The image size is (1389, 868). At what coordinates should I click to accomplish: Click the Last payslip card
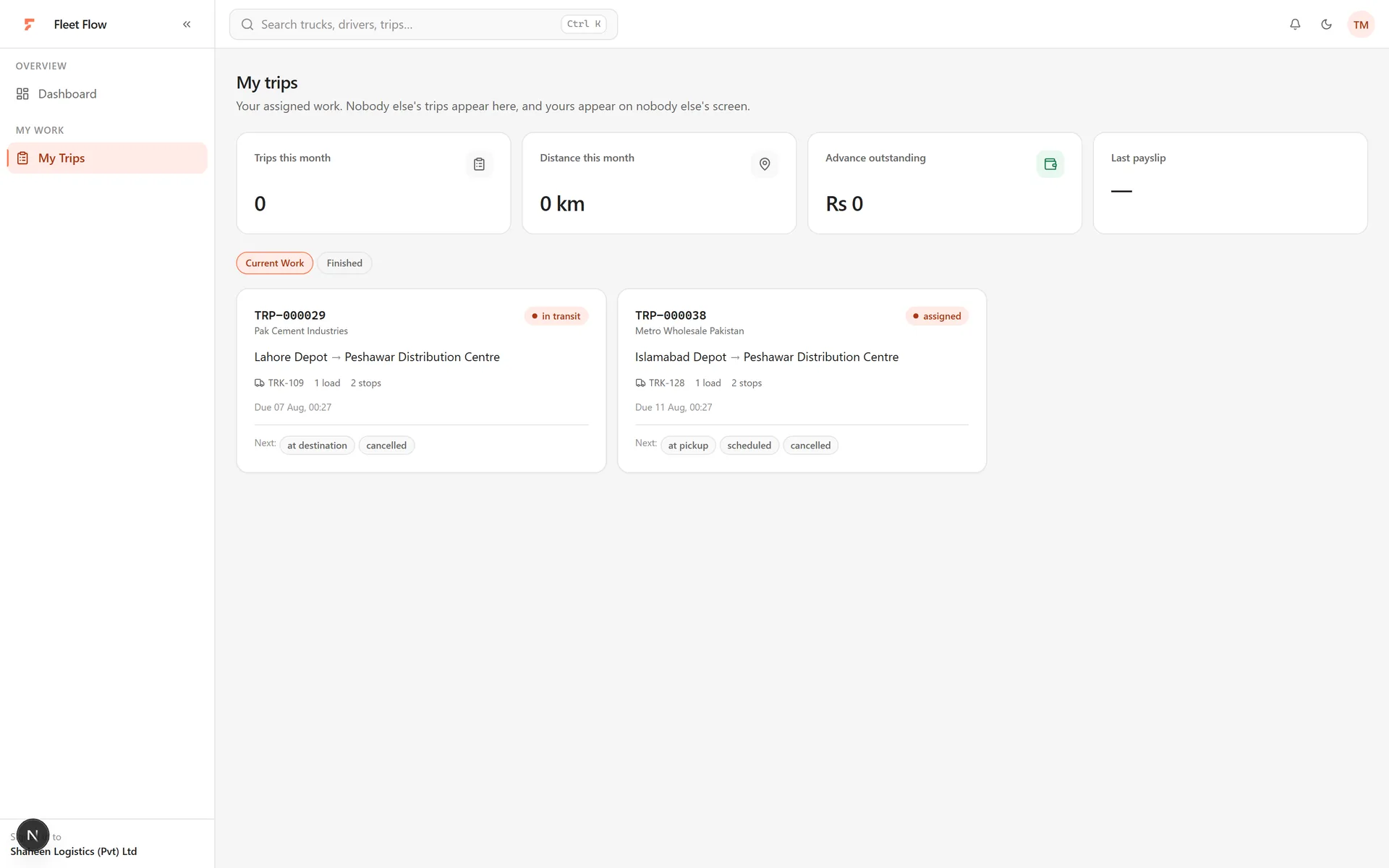point(1230,183)
